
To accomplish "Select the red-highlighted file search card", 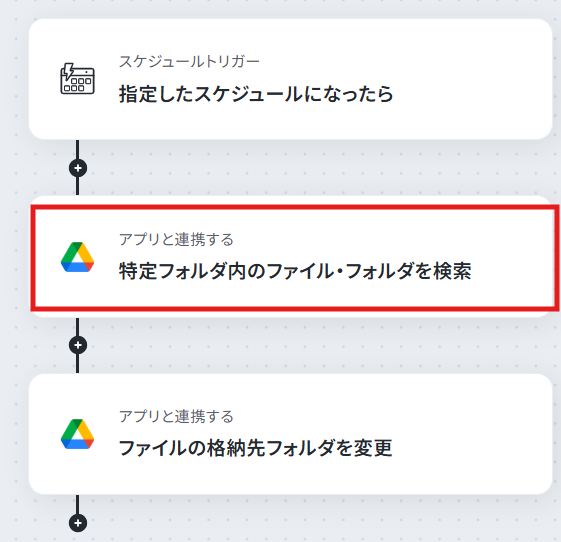I will 295,258.
